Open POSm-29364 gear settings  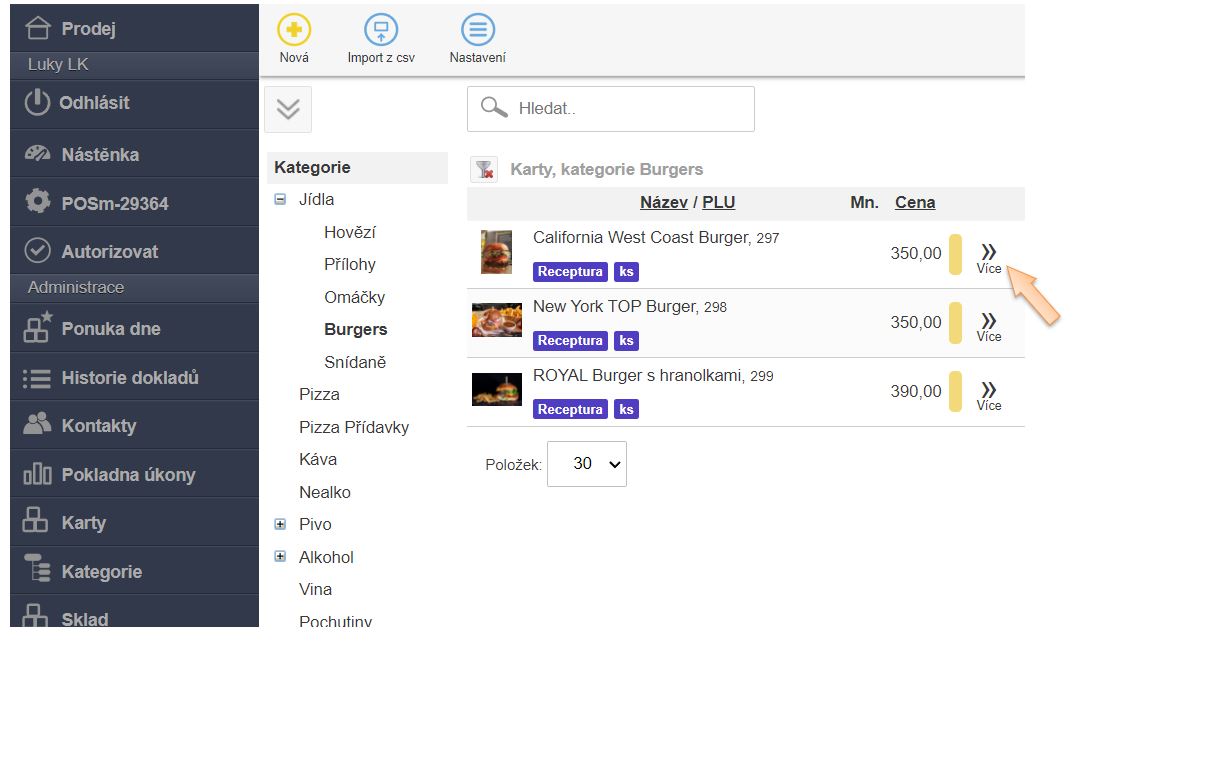click(37, 203)
